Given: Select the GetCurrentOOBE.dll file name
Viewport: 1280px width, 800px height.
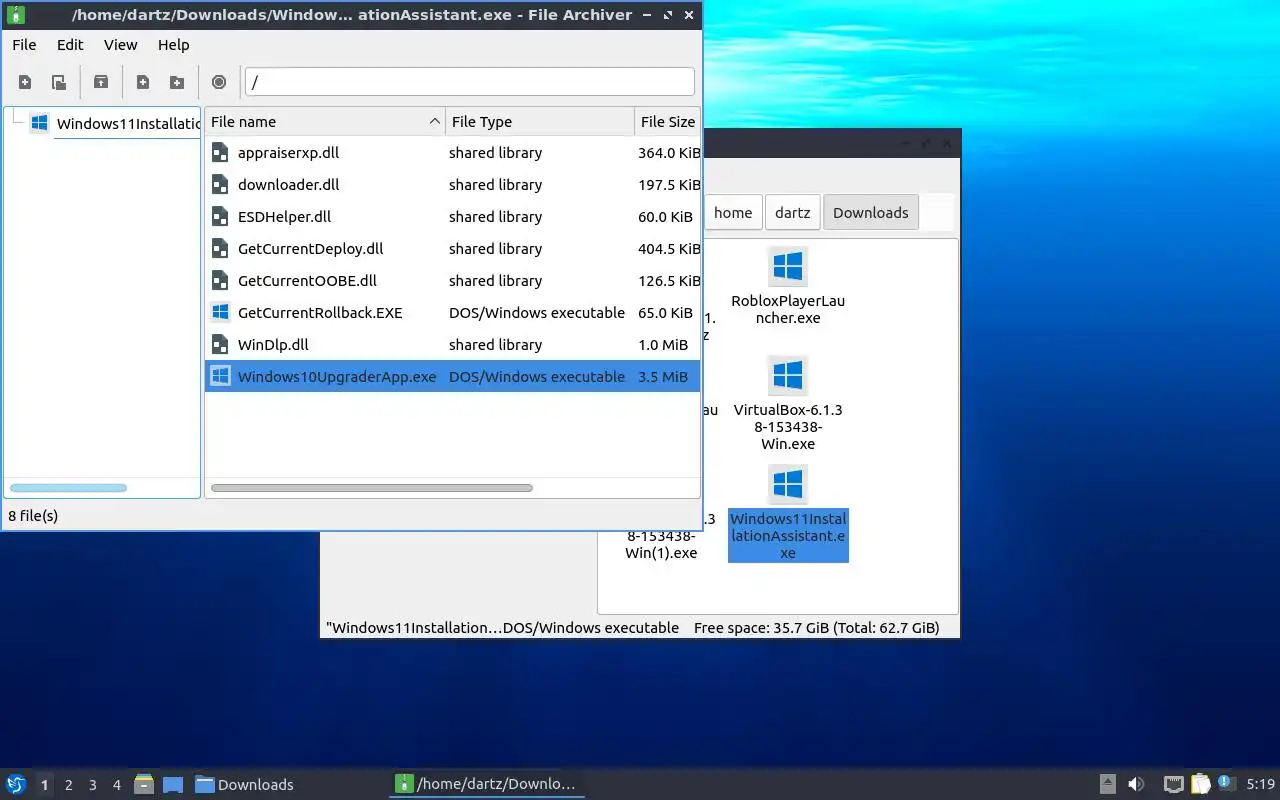Looking at the screenshot, I should 307,281.
